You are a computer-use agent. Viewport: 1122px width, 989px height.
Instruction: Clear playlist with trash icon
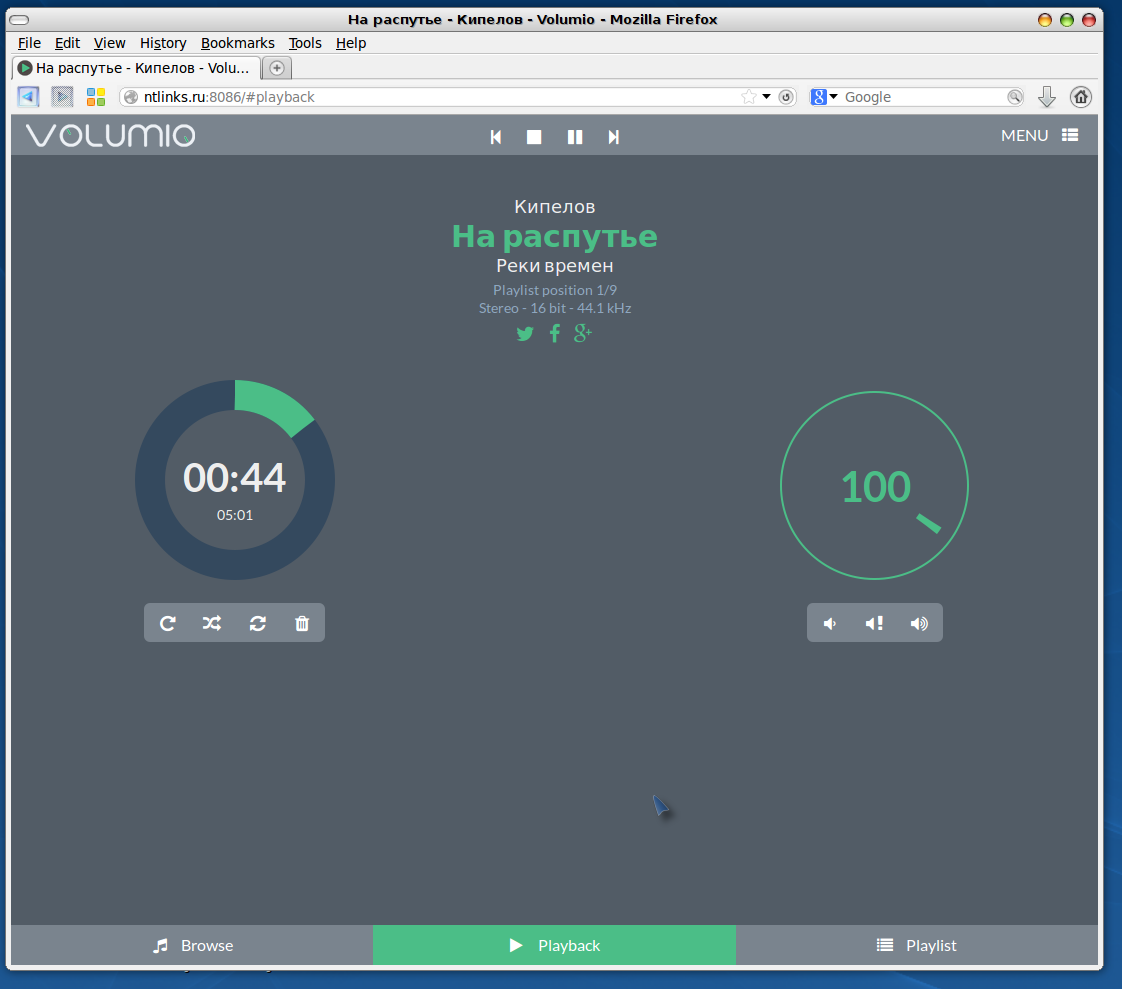click(302, 623)
